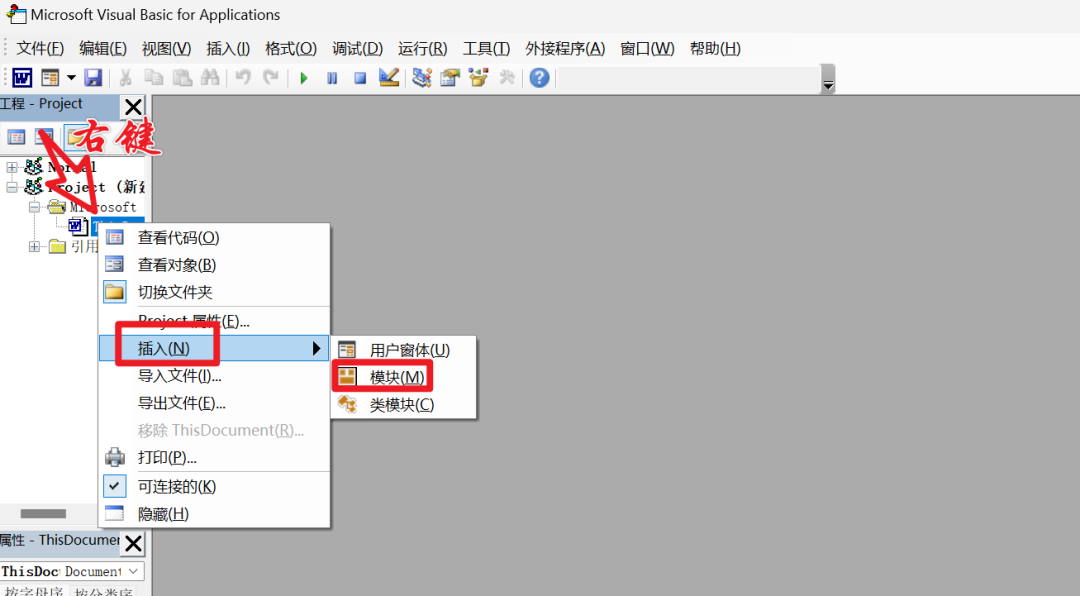Click the Project panel horizontal scrollbar
The height and width of the screenshot is (596, 1080).
click(43, 513)
